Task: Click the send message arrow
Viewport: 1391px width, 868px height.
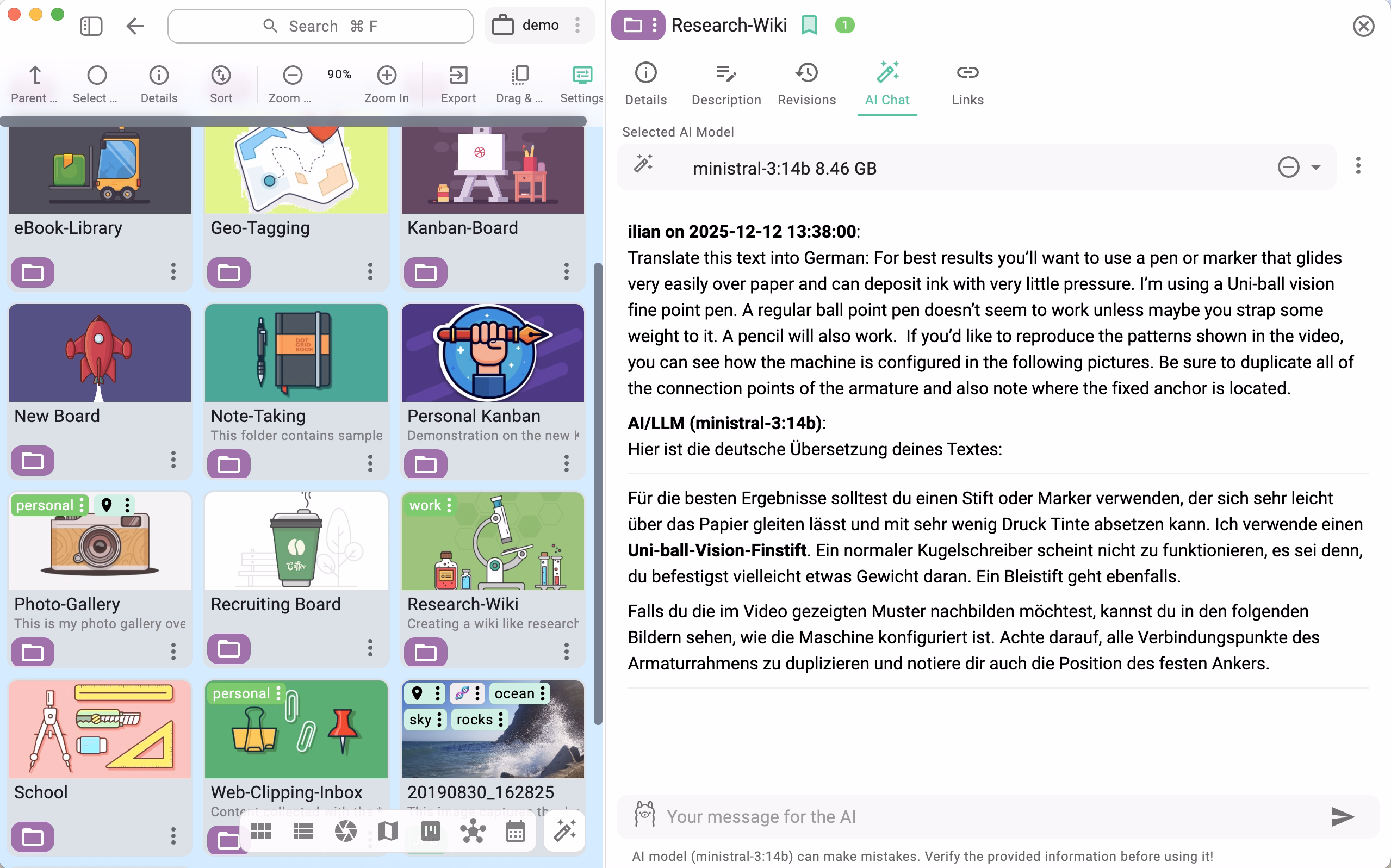Action: pyautogui.click(x=1342, y=816)
